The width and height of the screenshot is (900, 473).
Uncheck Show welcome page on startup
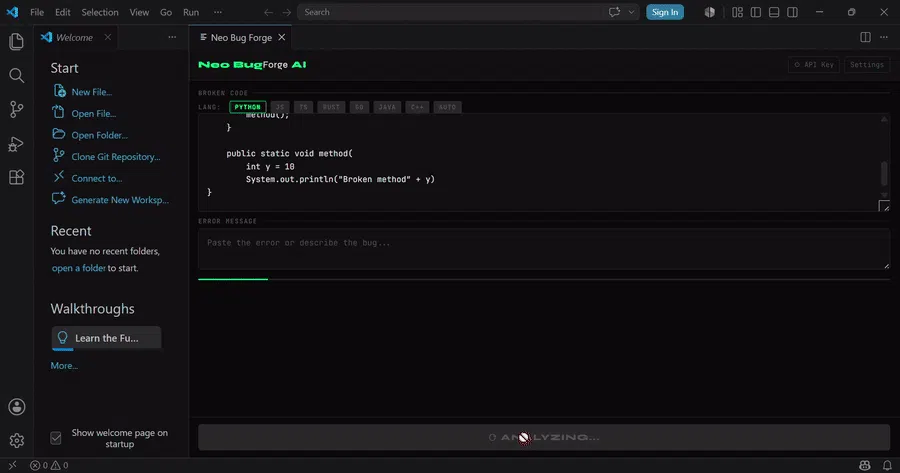pyautogui.click(x=56, y=438)
